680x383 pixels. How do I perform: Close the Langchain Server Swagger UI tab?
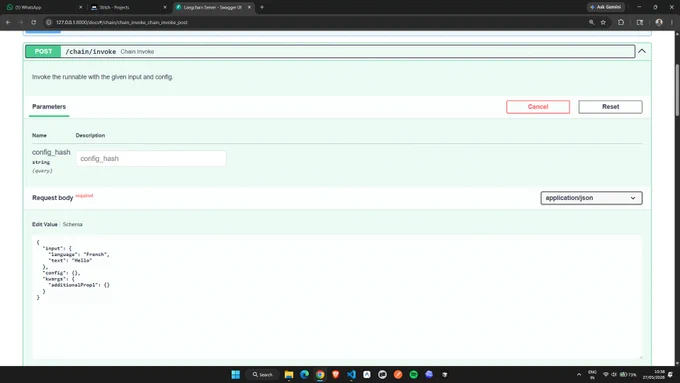click(x=249, y=7)
